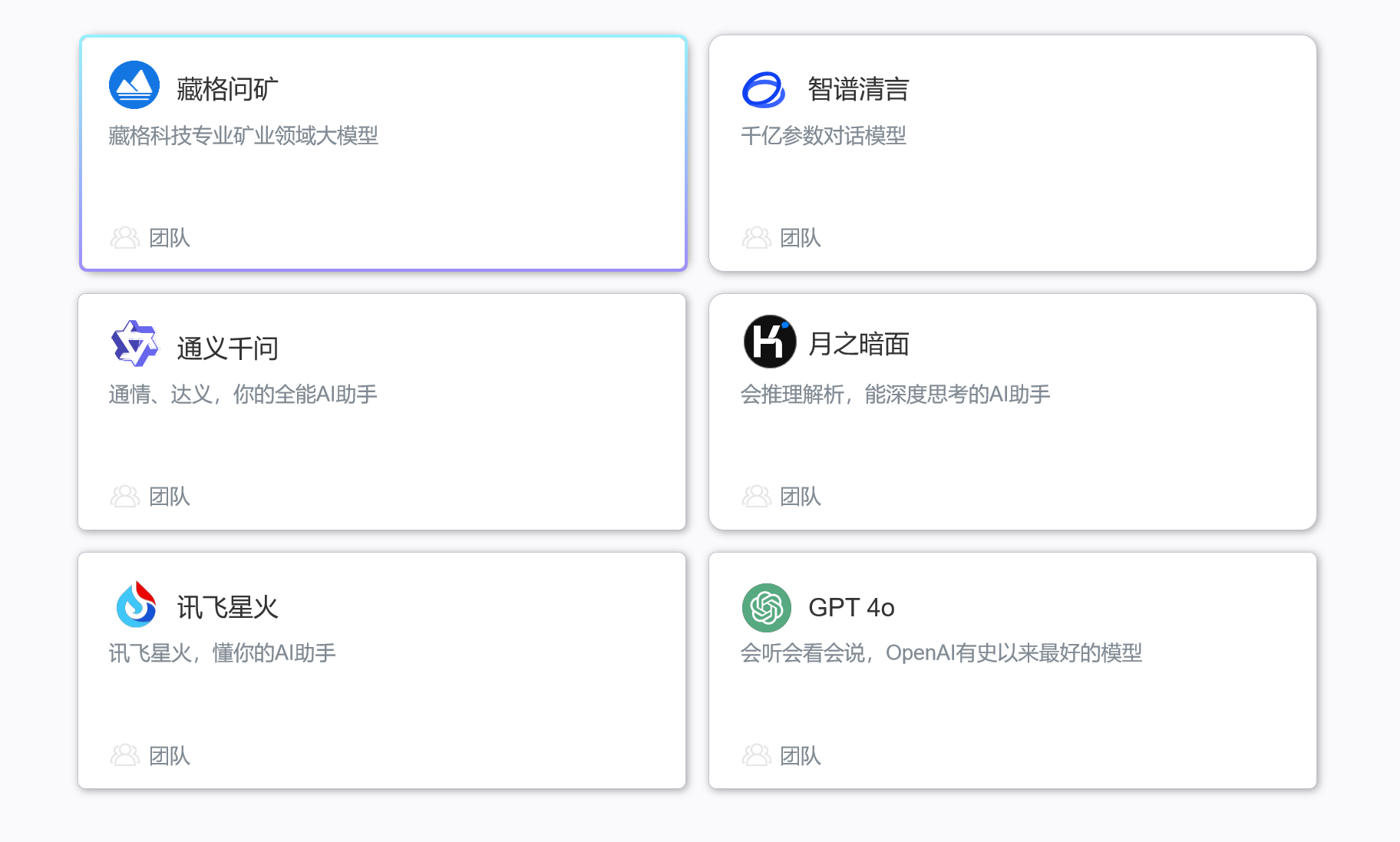Open the 藏格问矿 model title

228,89
